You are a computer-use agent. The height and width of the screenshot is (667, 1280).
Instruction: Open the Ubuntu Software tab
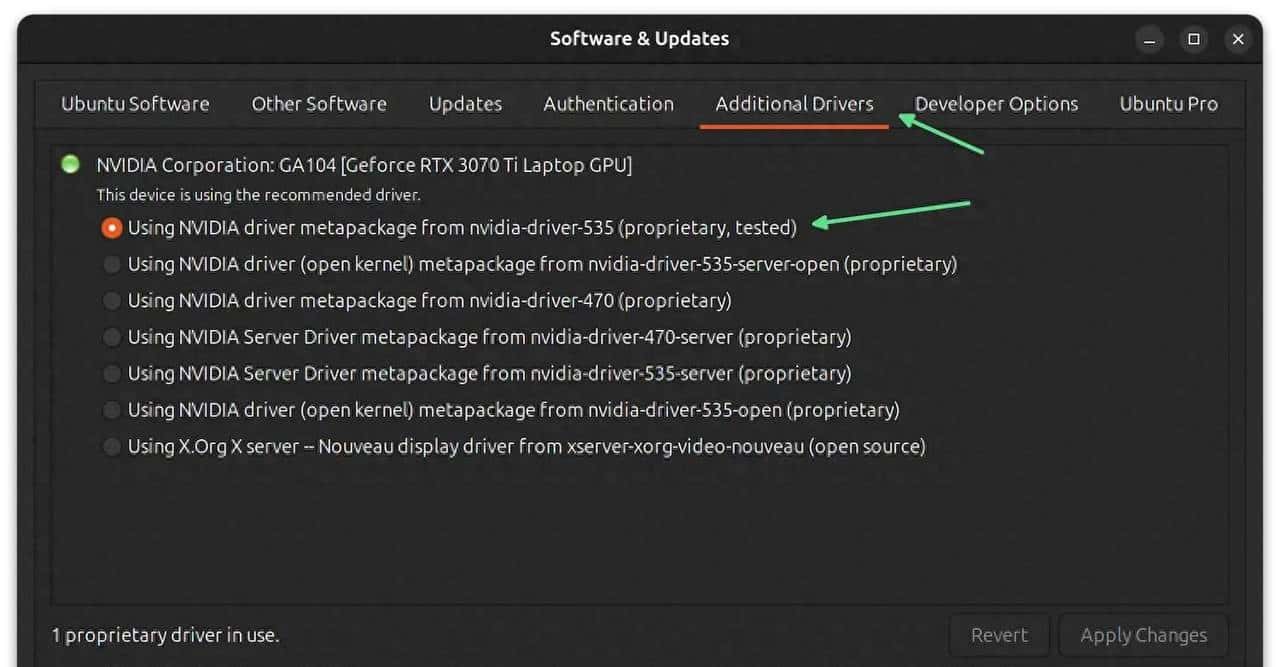pyautogui.click(x=135, y=104)
